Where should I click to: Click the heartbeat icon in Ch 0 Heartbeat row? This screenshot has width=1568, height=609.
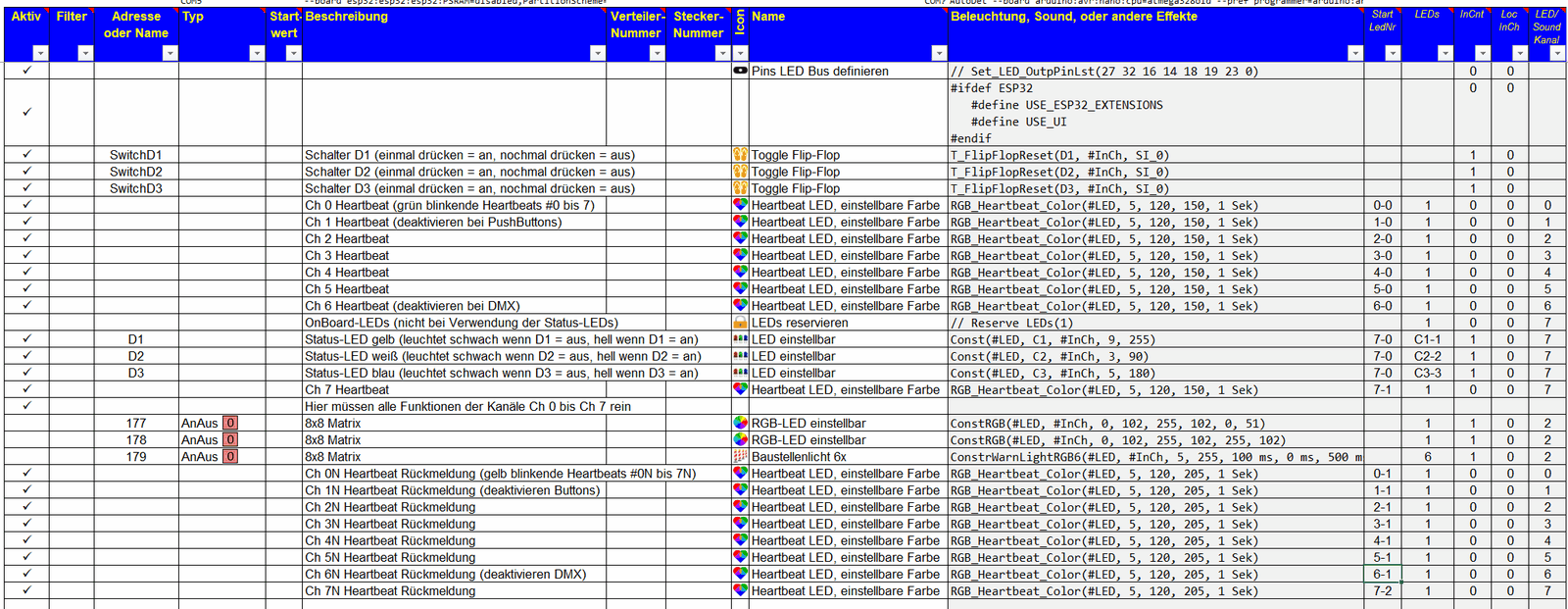click(x=740, y=205)
